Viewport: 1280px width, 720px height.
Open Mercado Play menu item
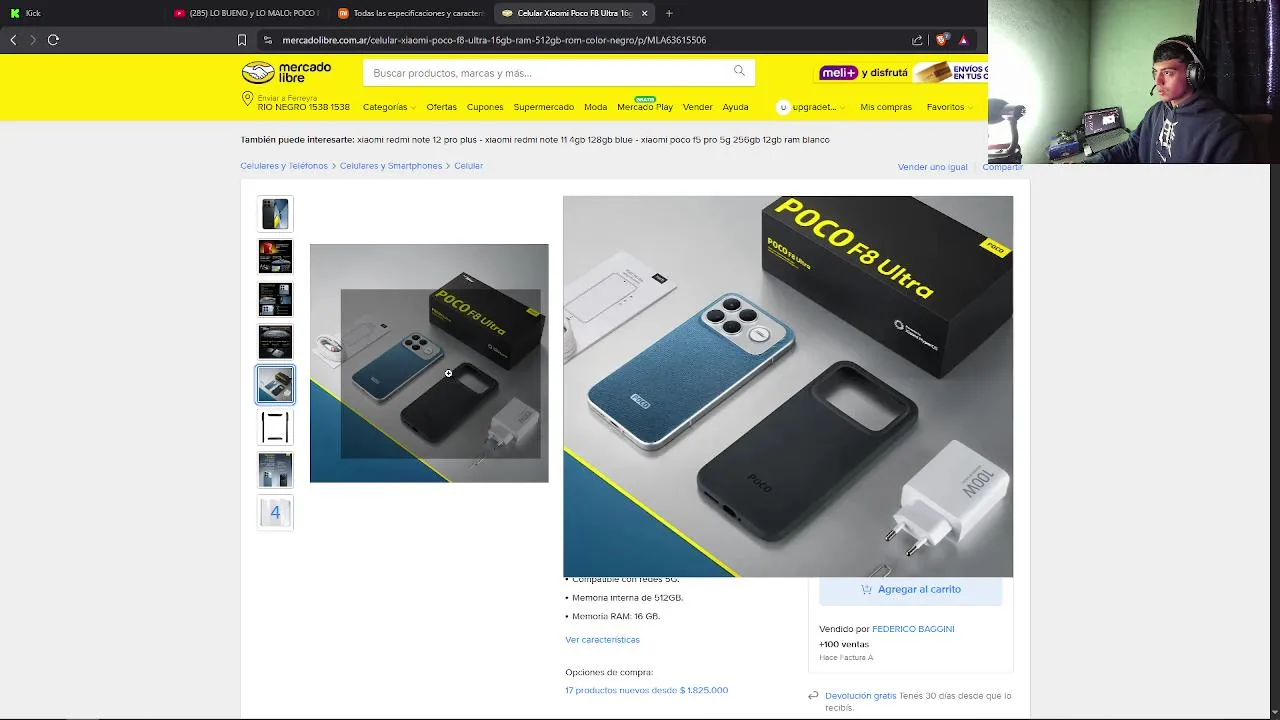645,106
